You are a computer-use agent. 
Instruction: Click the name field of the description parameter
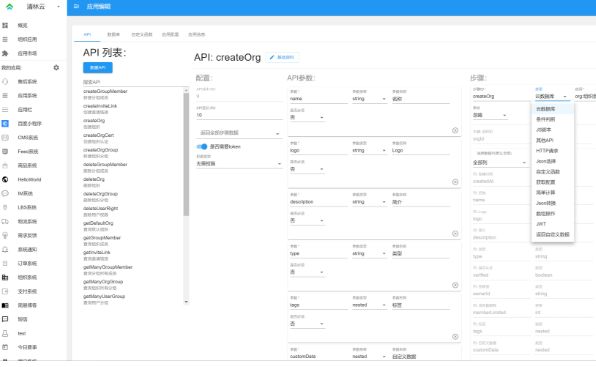coord(319,202)
